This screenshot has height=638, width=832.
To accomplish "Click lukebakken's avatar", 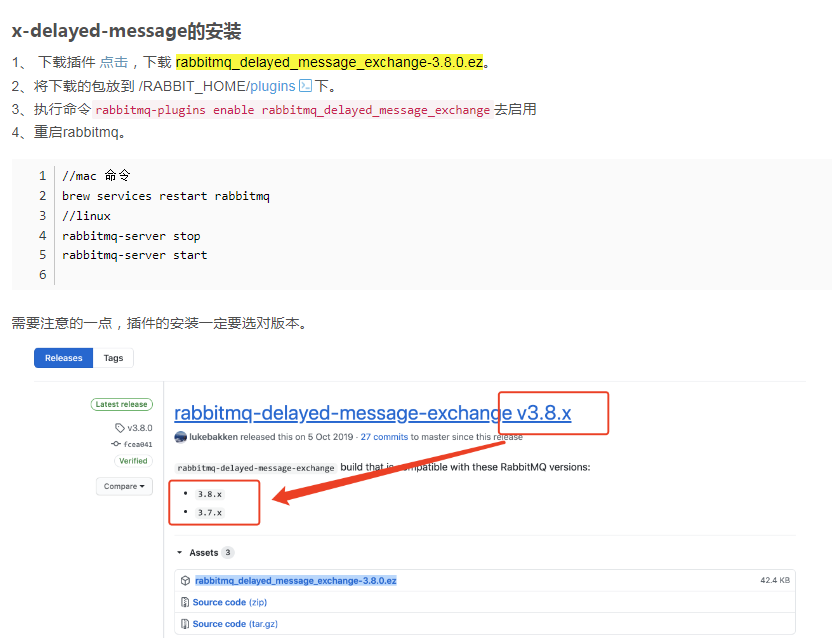I will point(180,437).
